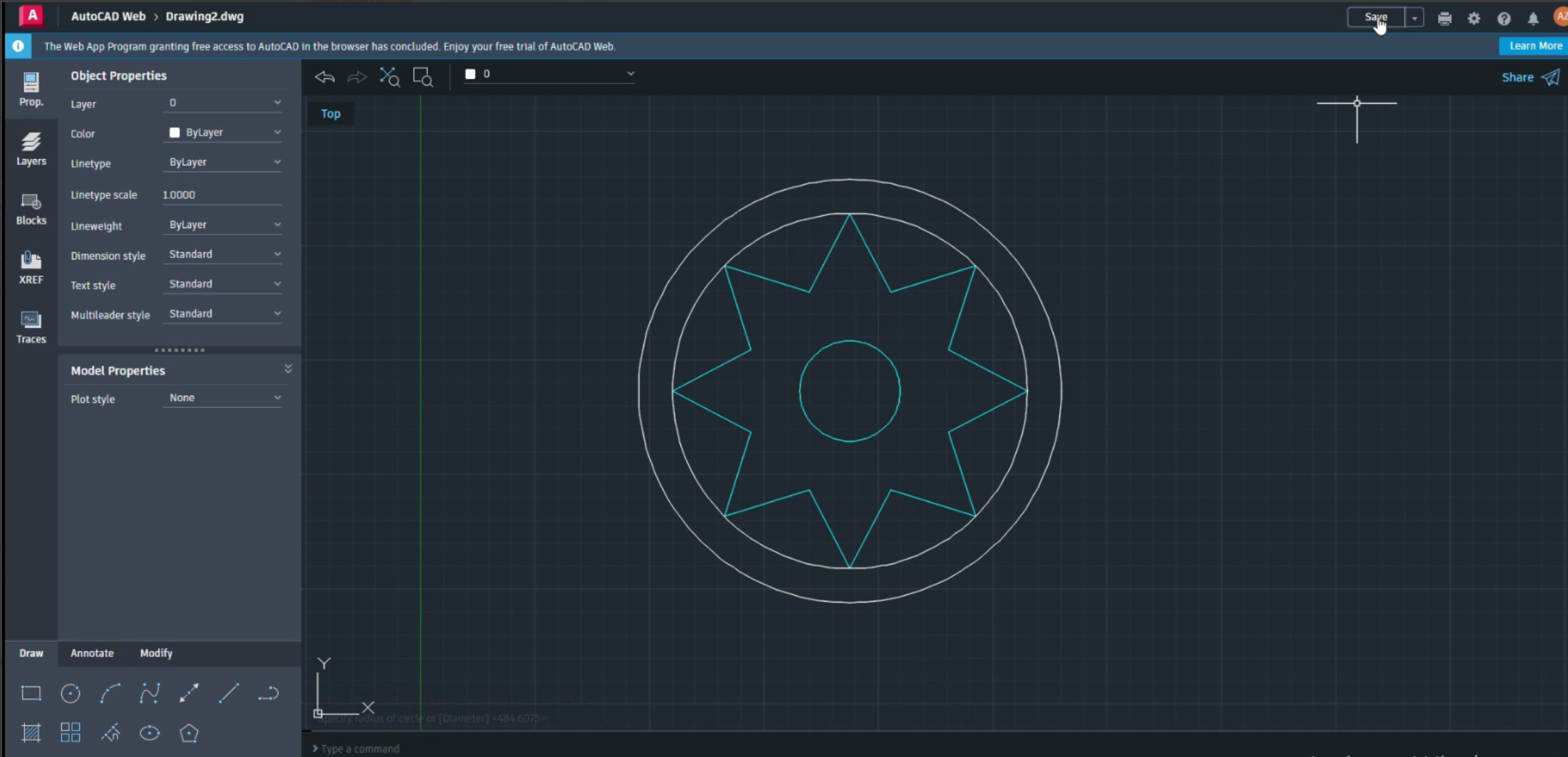Screen dimensions: 1568x757
Task: Click the Zoom Window icon
Action: pos(422,77)
